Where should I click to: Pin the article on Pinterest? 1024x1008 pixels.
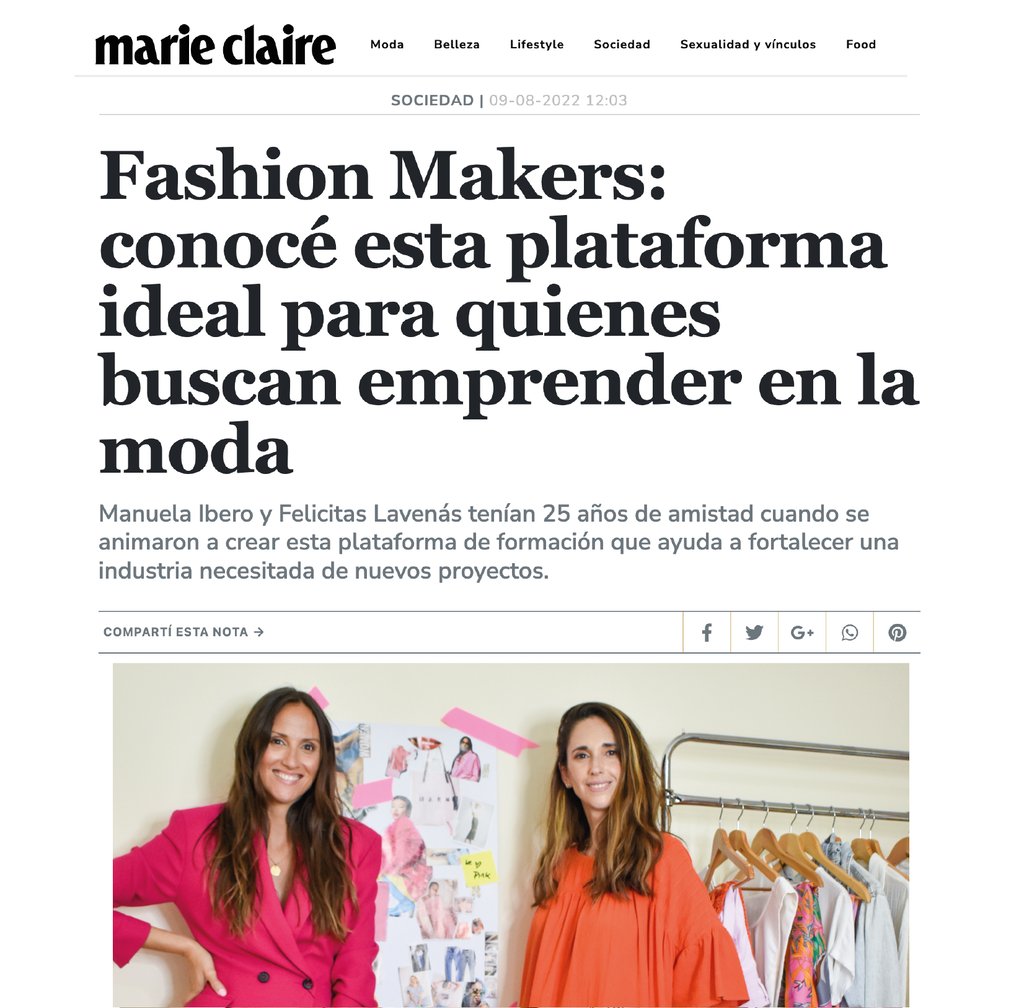click(897, 632)
